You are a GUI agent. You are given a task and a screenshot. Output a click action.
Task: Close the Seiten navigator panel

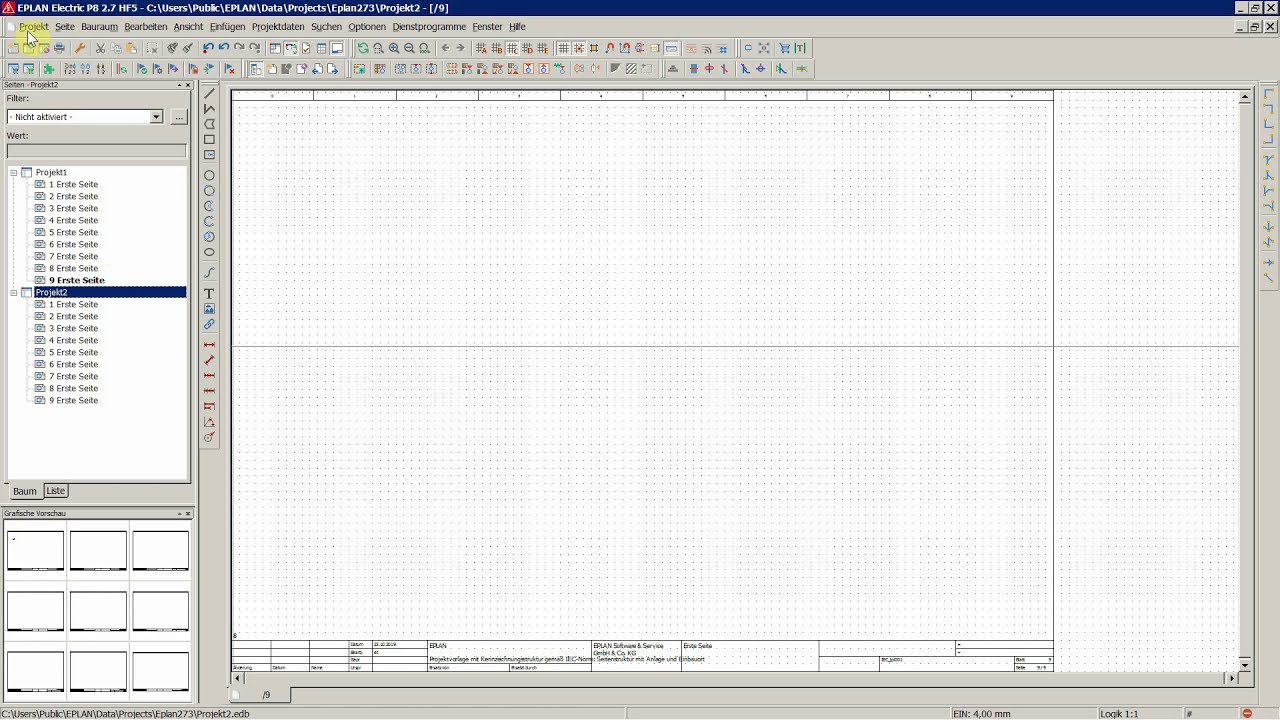pyautogui.click(x=188, y=85)
